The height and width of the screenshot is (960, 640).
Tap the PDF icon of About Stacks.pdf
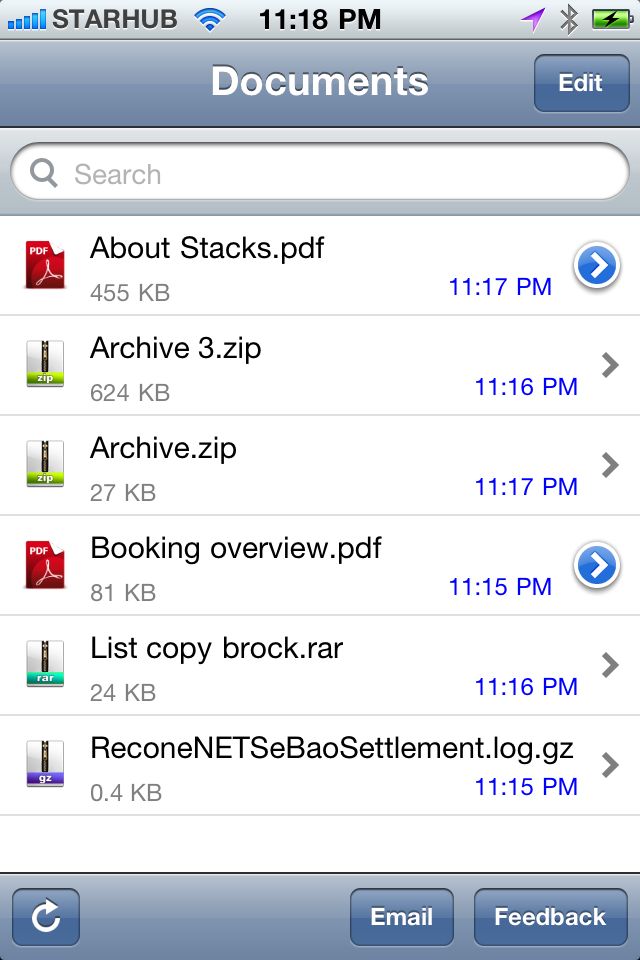45,264
